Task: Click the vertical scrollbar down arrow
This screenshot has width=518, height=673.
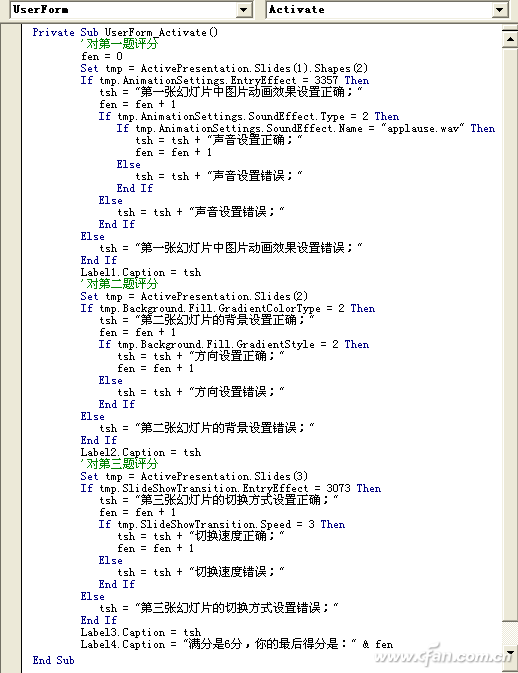Action: click(510, 654)
